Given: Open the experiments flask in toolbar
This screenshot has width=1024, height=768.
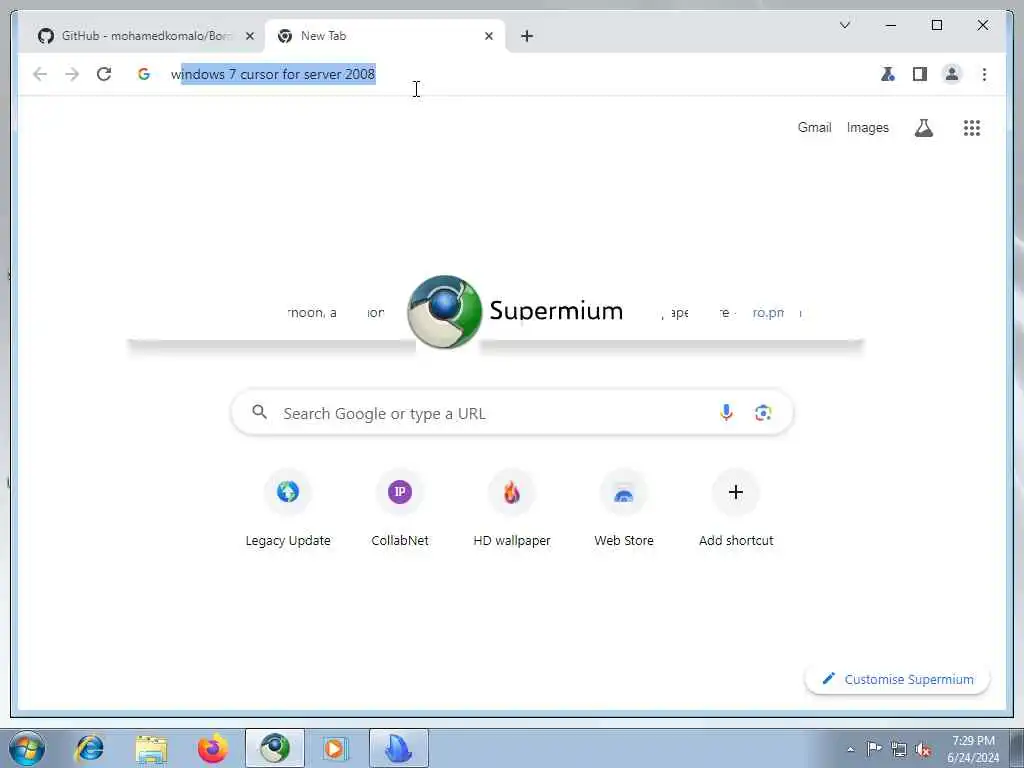Looking at the screenshot, I should click(x=888, y=74).
